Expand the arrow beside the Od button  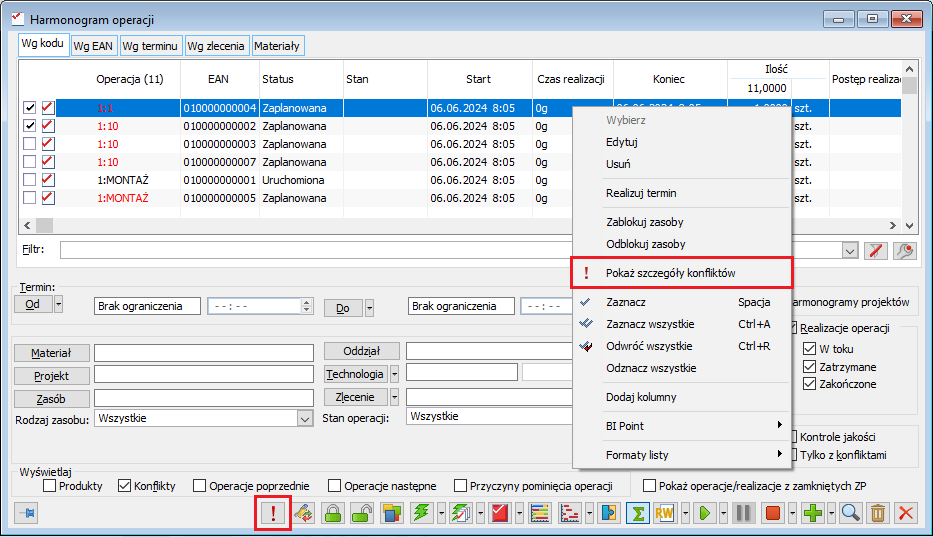[x=58, y=305]
